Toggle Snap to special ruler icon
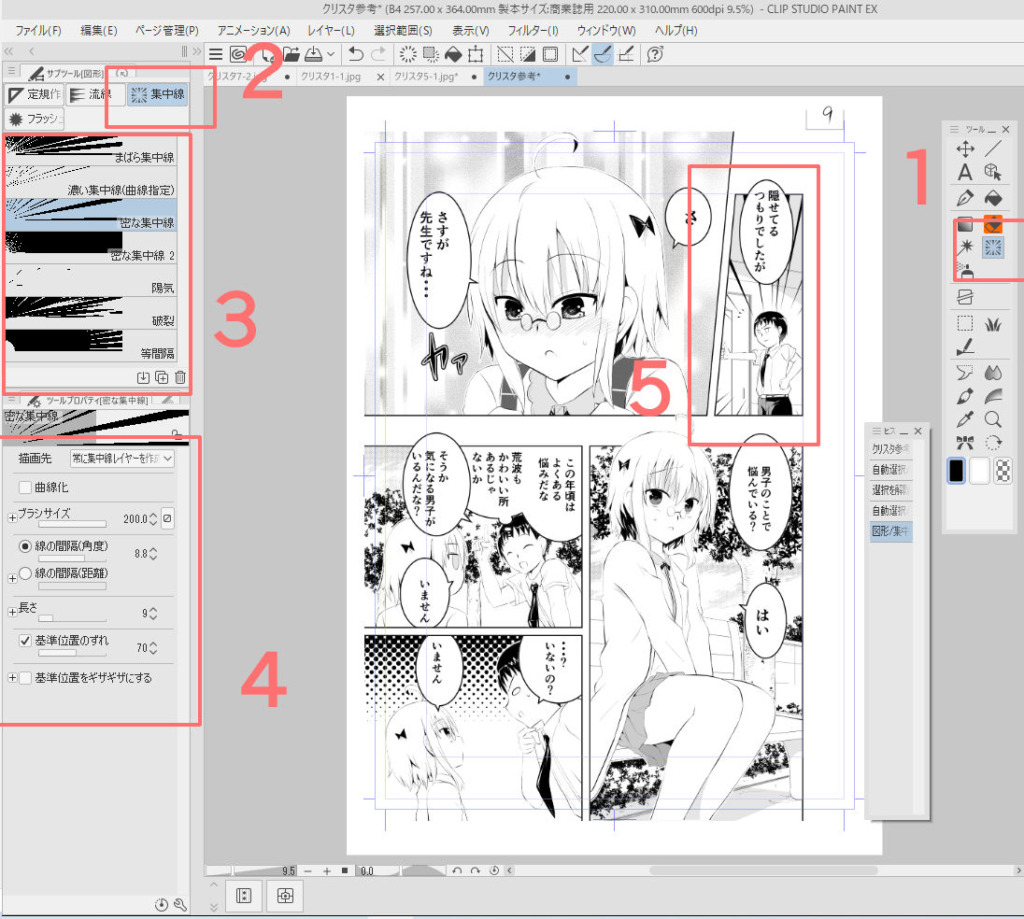The height and width of the screenshot is (919, 1024). 603,54
